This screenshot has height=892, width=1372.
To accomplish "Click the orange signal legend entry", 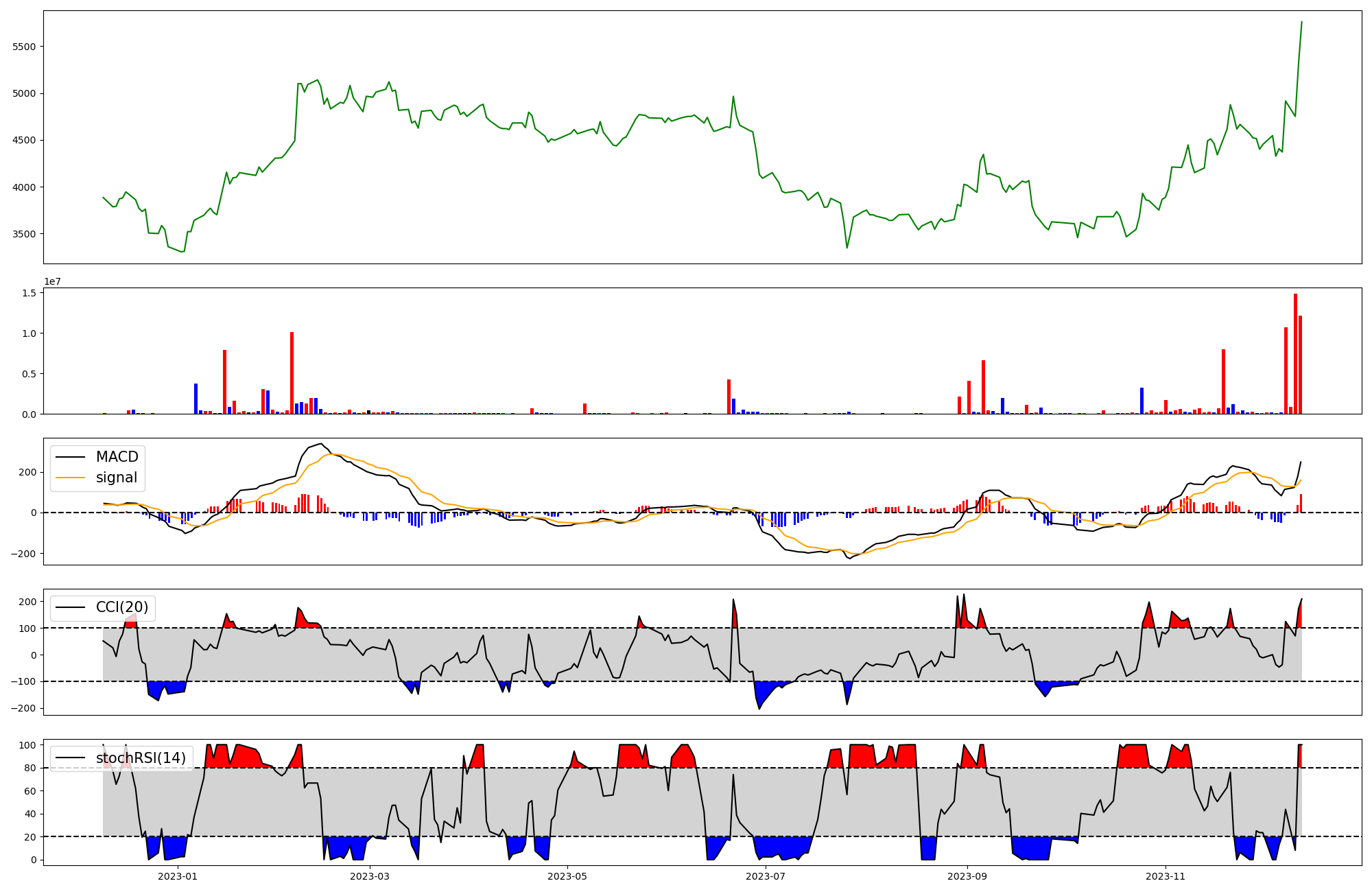I will [x=116, y=478].
